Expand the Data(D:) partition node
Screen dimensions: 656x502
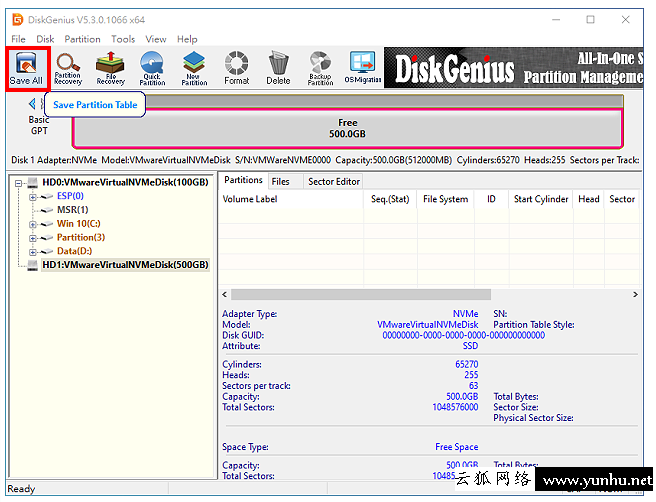[33, 252]
